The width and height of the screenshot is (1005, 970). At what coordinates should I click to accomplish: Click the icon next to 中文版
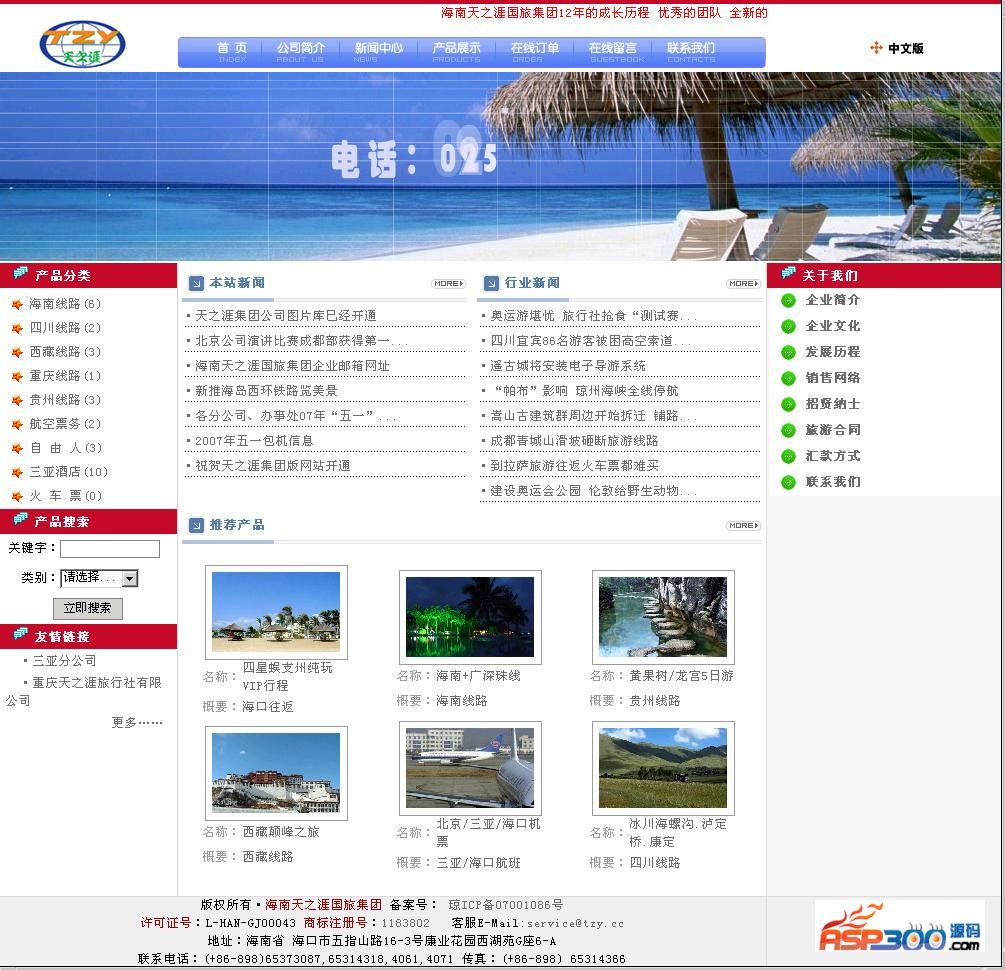click(x=876, y=48)
